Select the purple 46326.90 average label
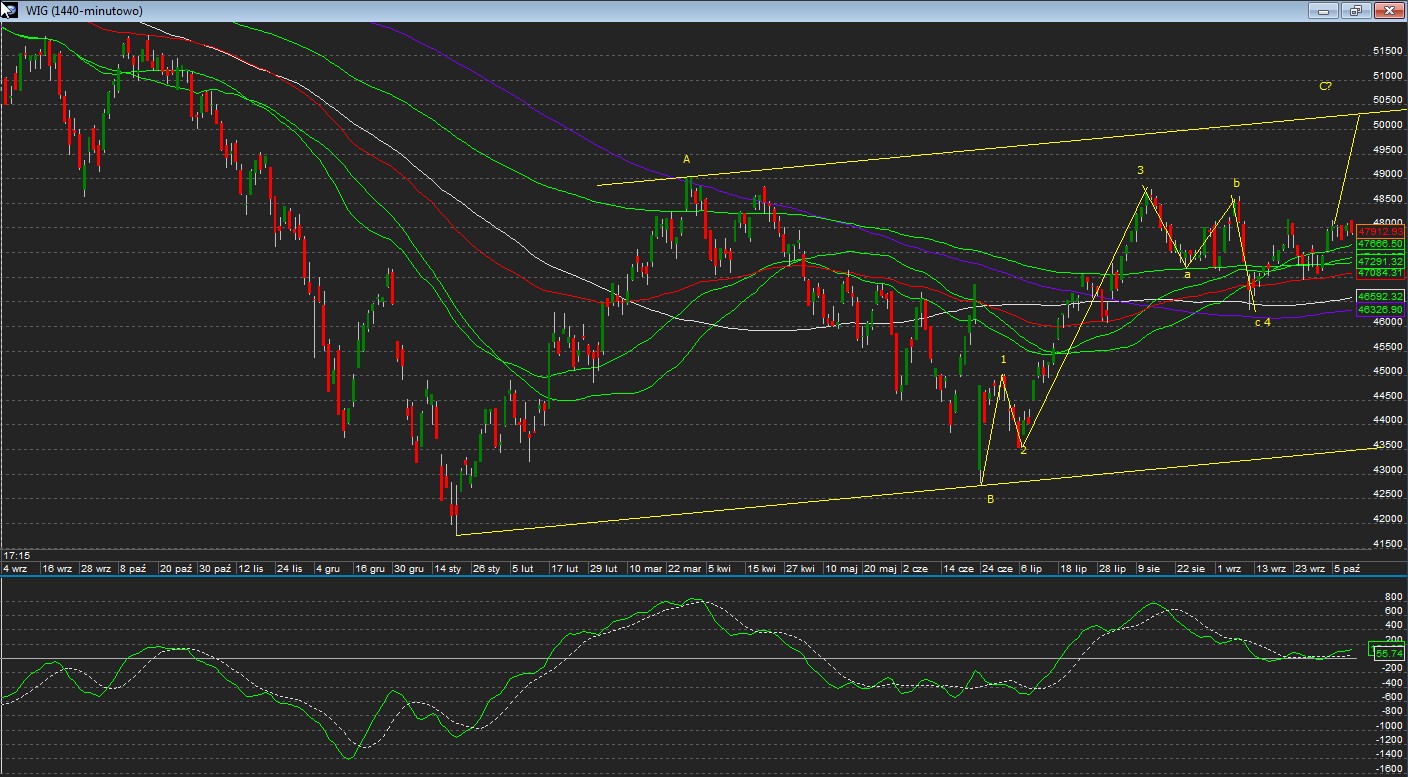The width and height of the screenshot is (1408, 777). tap(1381, 311)
